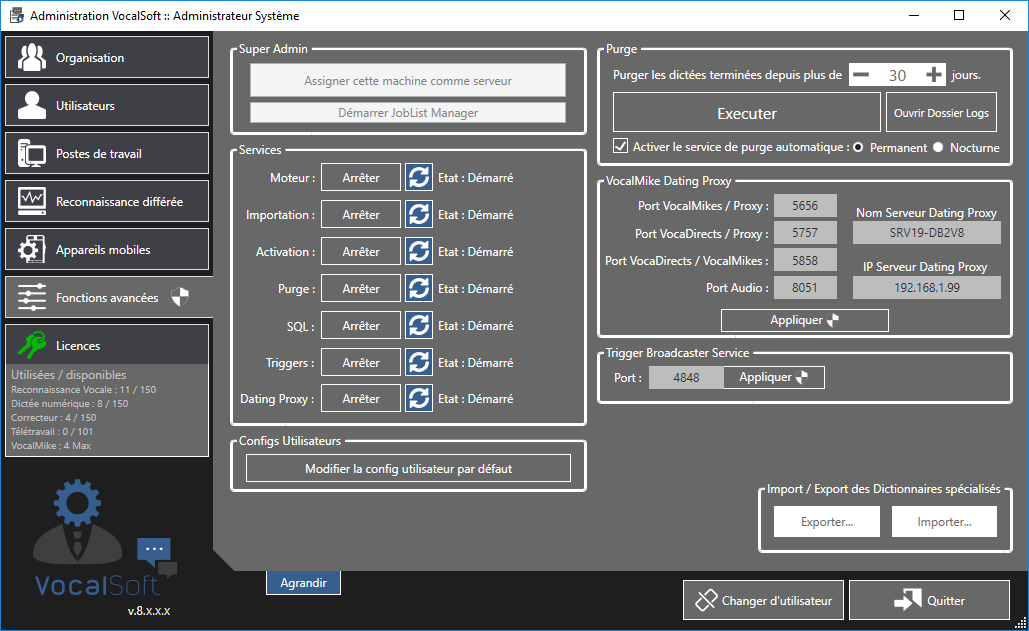The image size is (1029, 631).
Task: Select Fonctions avancées section
Action: 108,297
